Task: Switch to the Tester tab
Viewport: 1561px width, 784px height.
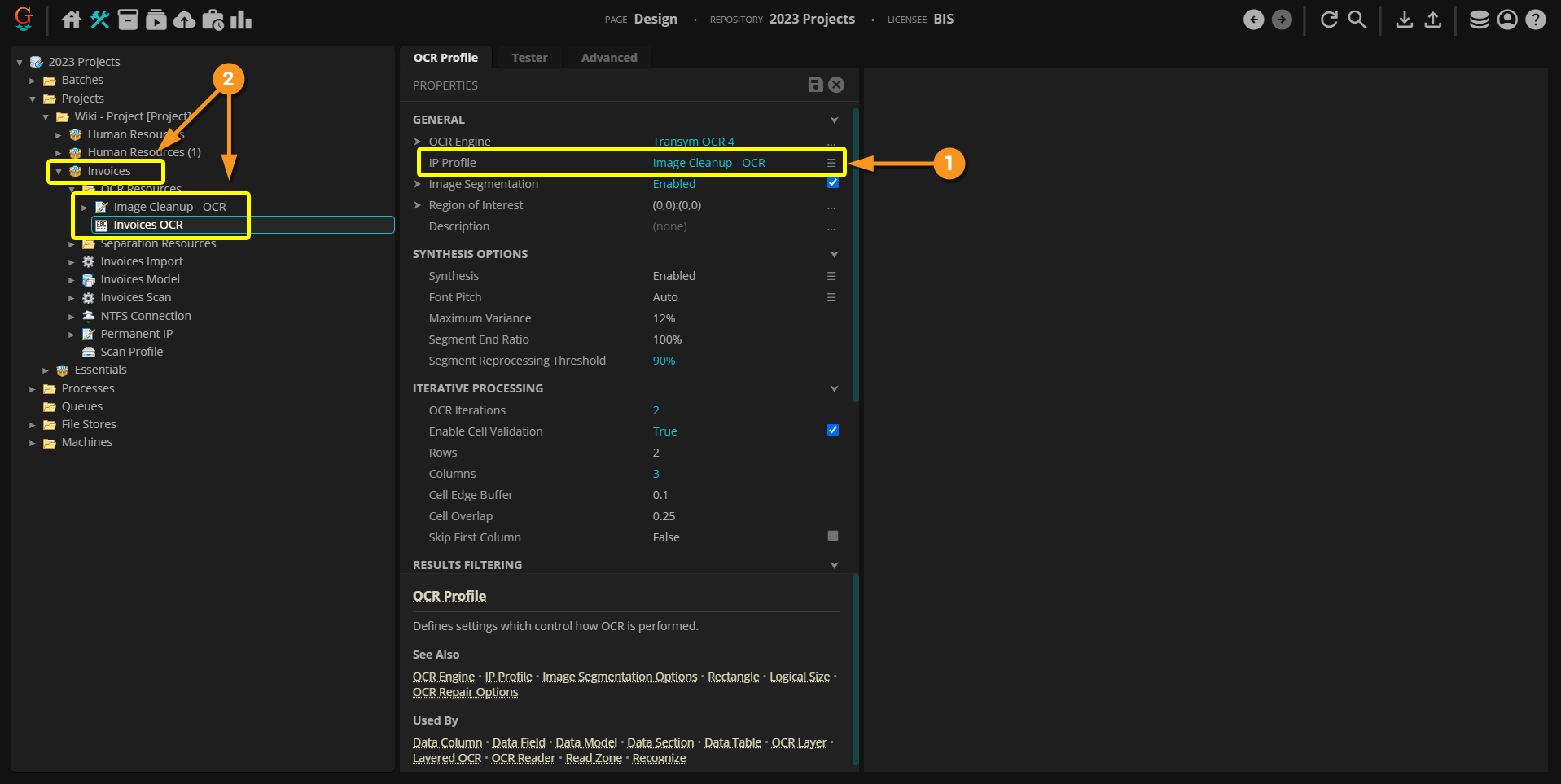Action: coord(529,58)
